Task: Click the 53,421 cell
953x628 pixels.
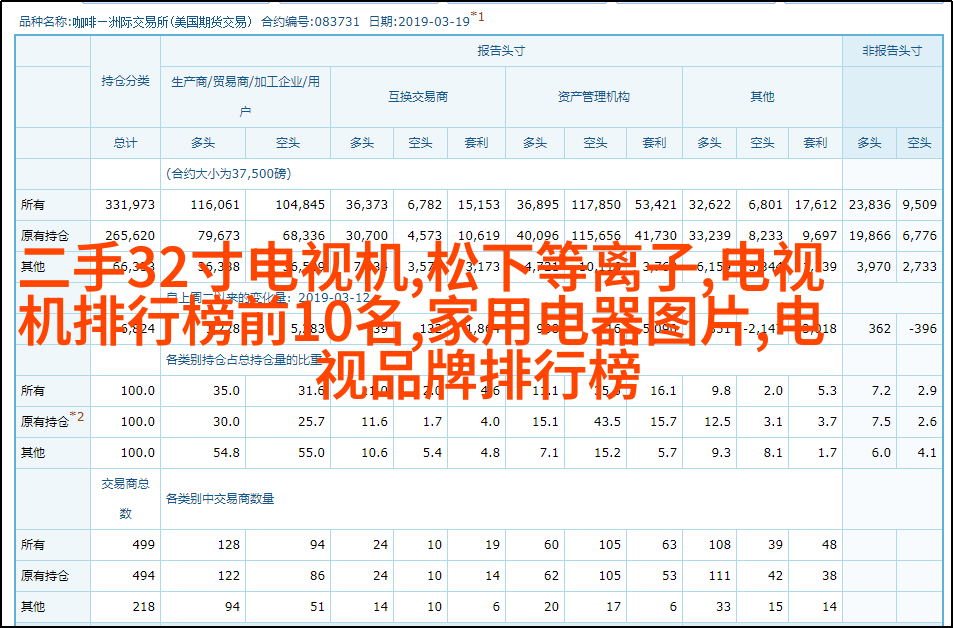Action: [656, 205]
